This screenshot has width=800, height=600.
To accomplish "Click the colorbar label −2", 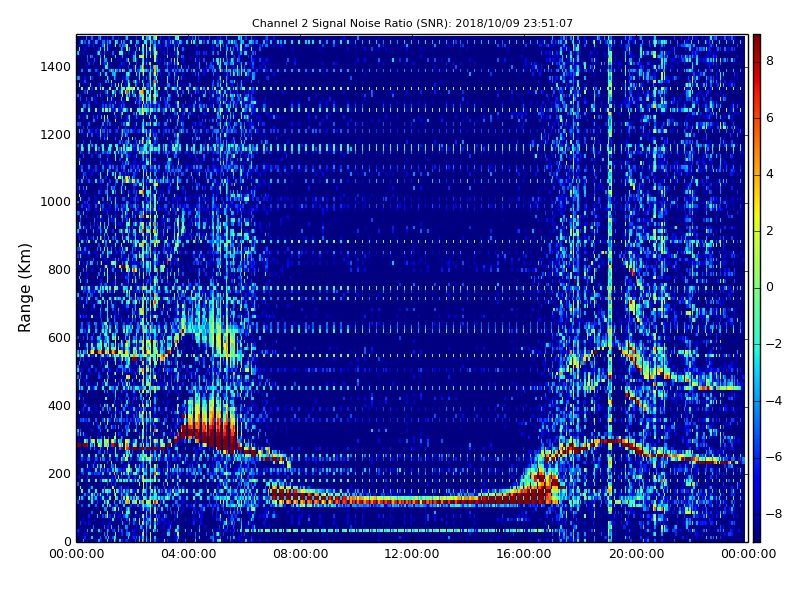I will (x=774, y=344).
